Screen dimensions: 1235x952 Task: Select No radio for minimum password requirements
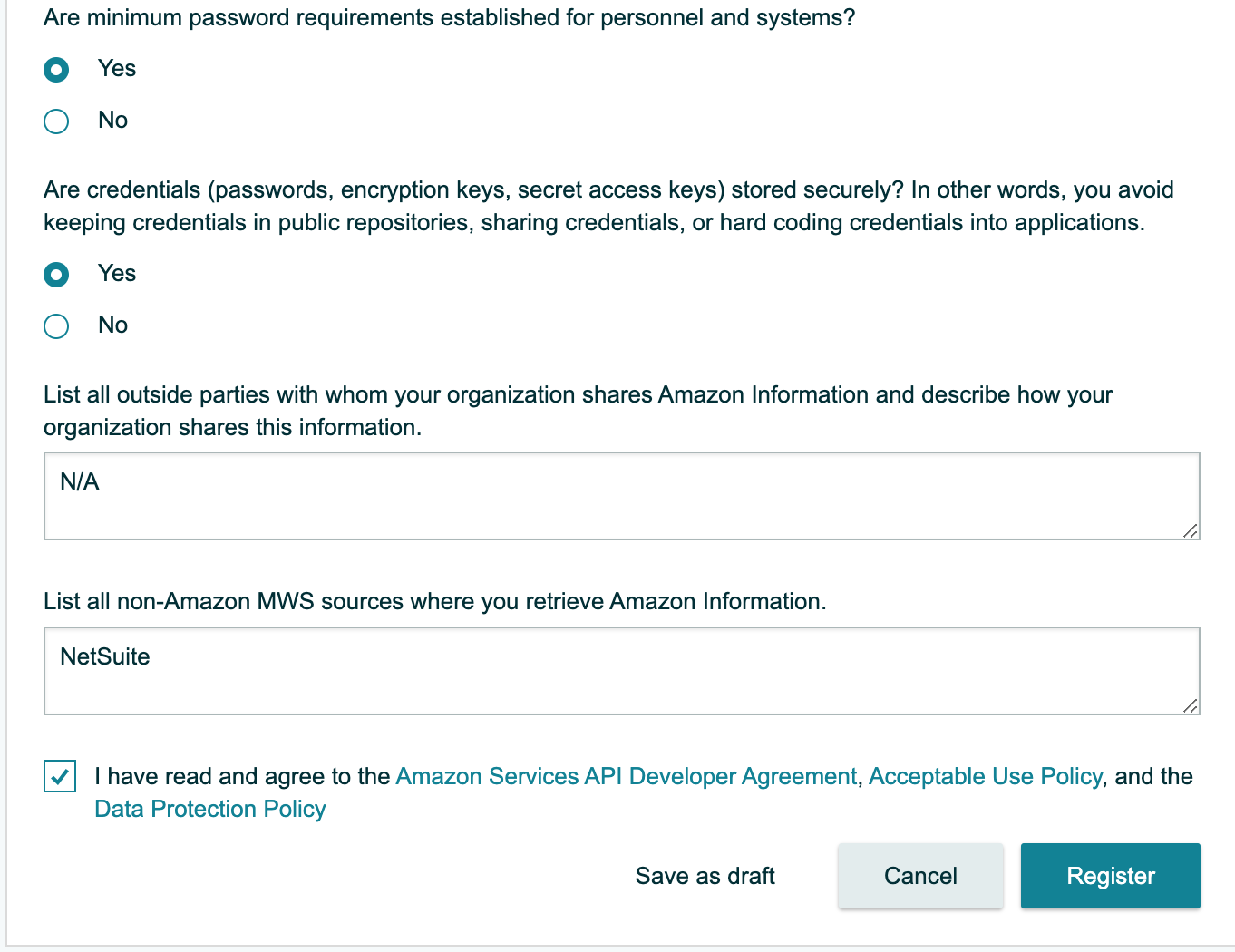[x=56, y=121]
